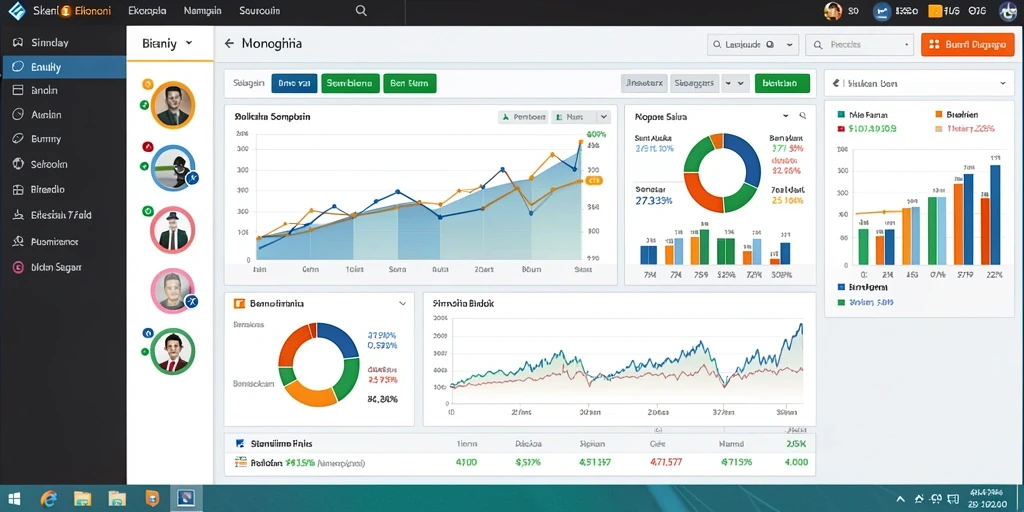The width and height of the screenshot is (1024, 512).
Task: Open the Nampia top menu item
Action: click(202, 11)
